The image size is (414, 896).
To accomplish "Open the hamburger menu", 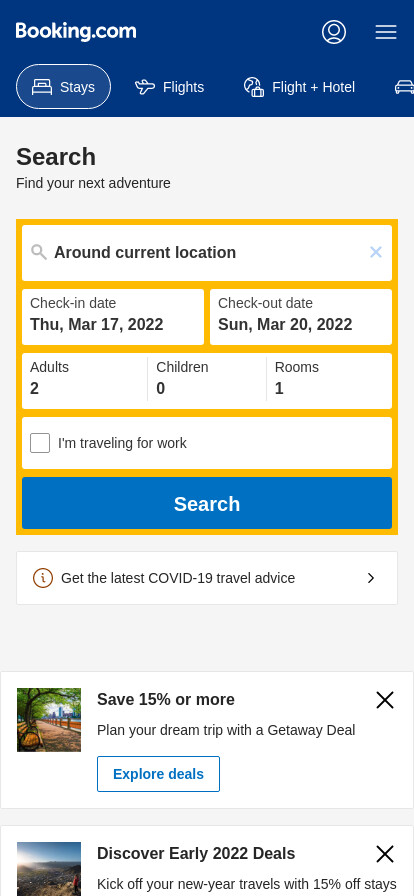I will point(386,32).
